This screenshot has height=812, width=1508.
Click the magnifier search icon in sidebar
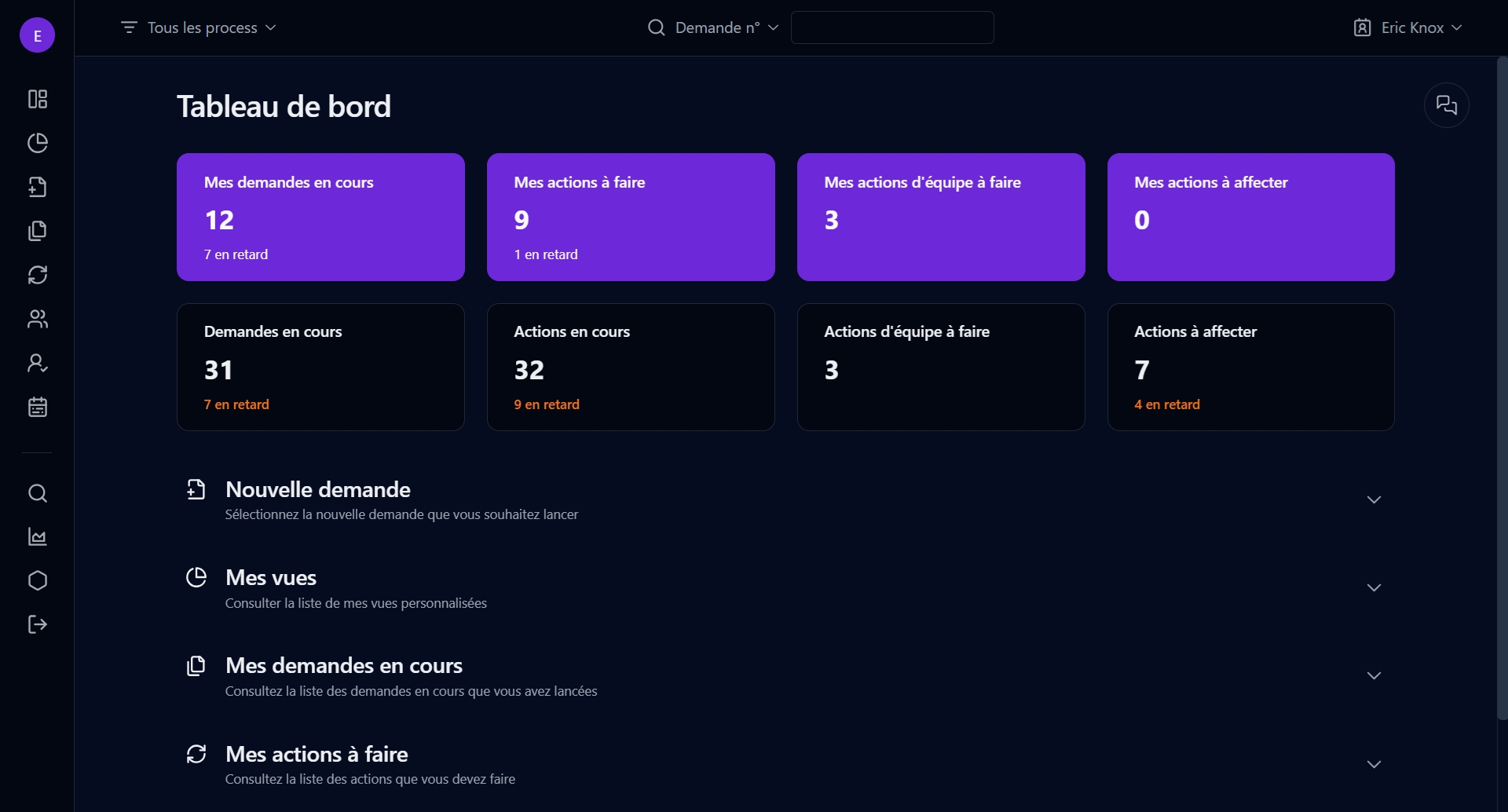pyautogui.click(x=38, y=493)
